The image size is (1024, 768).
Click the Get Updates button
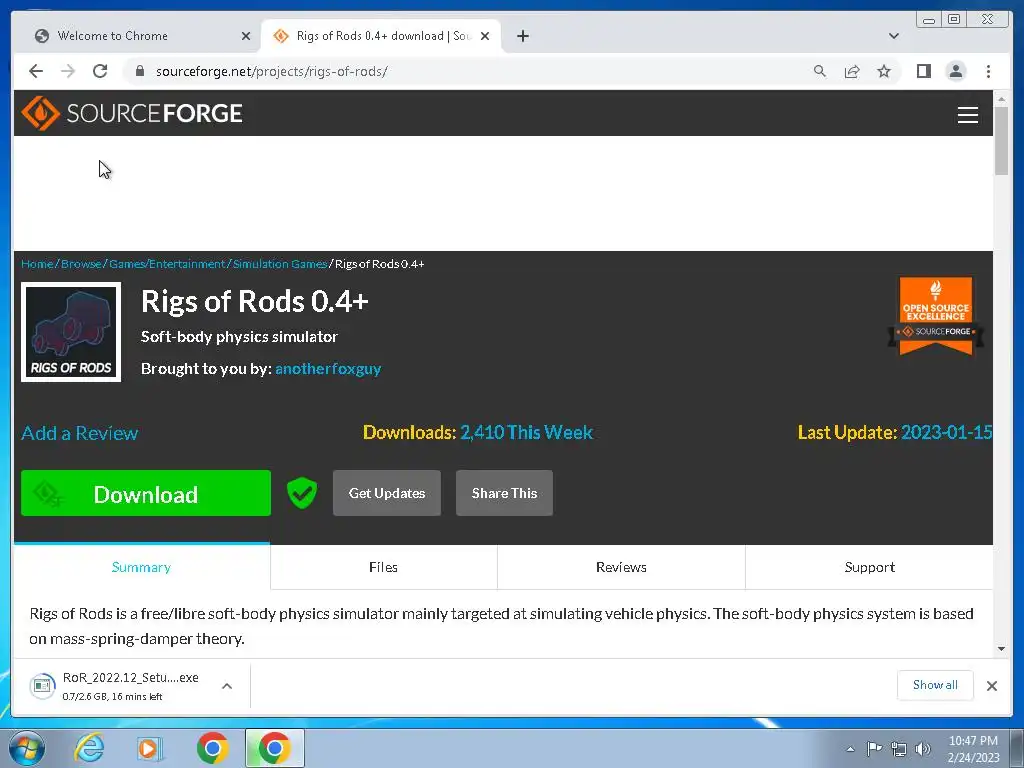coord(387,493)
